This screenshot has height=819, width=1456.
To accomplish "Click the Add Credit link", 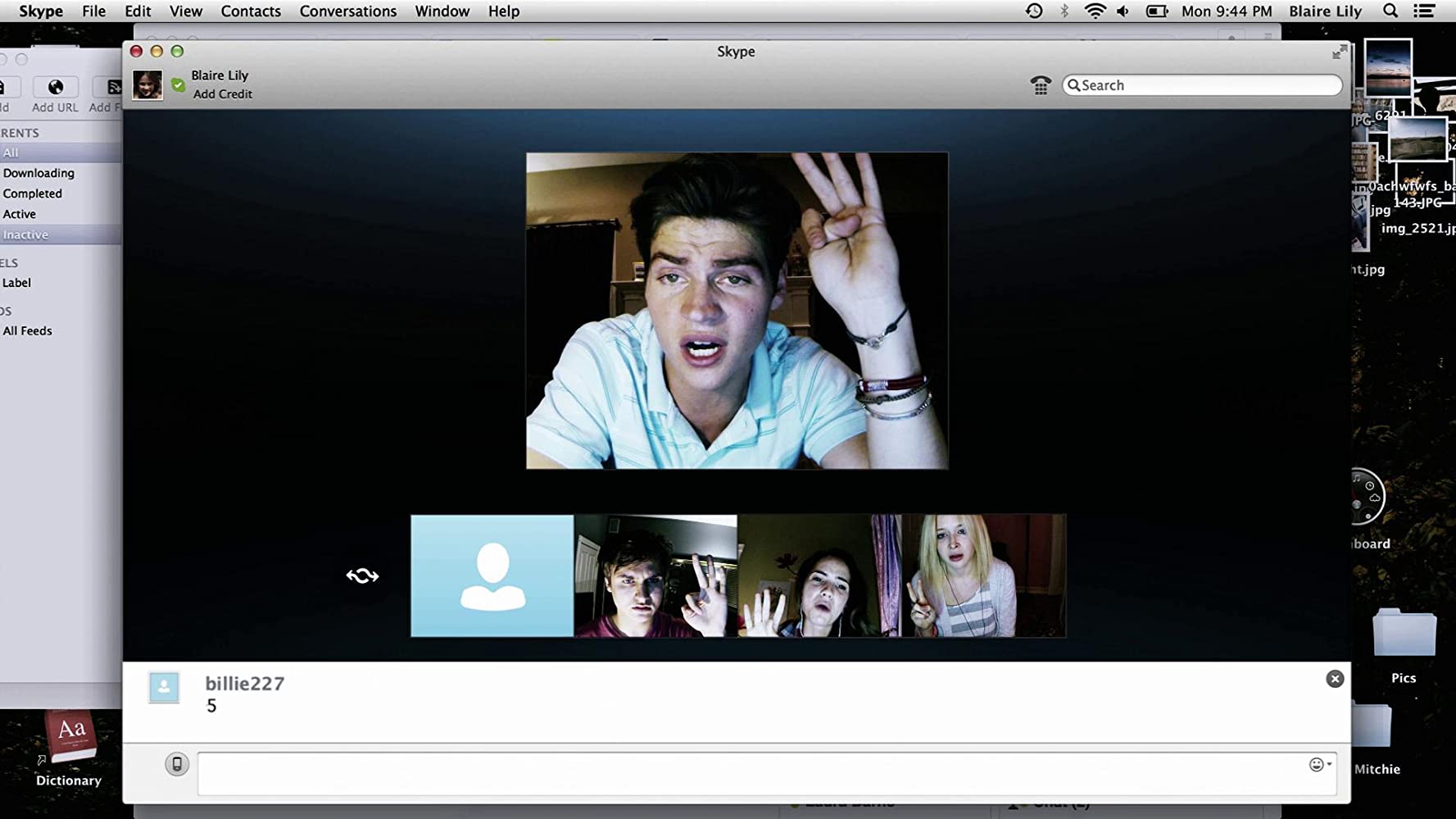I will (223, 94).
